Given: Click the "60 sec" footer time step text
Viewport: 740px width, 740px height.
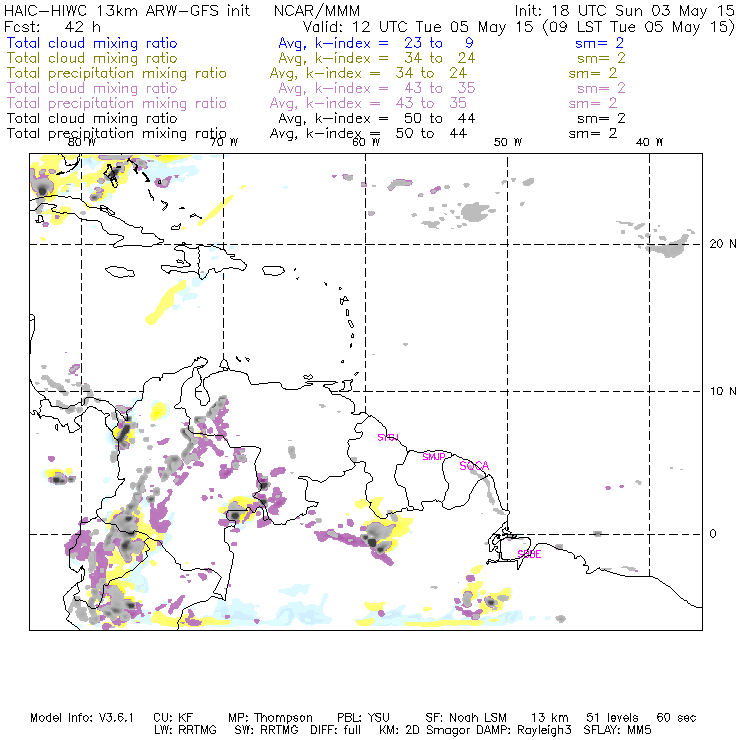Looking at the screenshot, I should click(x=676, y=718).
